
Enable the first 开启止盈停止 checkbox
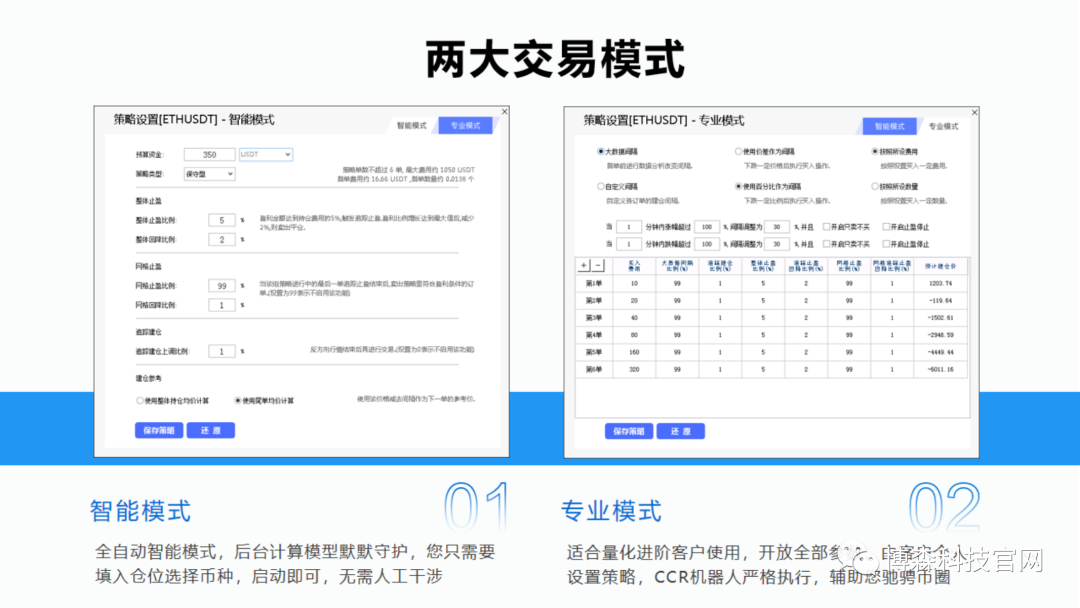[885, 227]
